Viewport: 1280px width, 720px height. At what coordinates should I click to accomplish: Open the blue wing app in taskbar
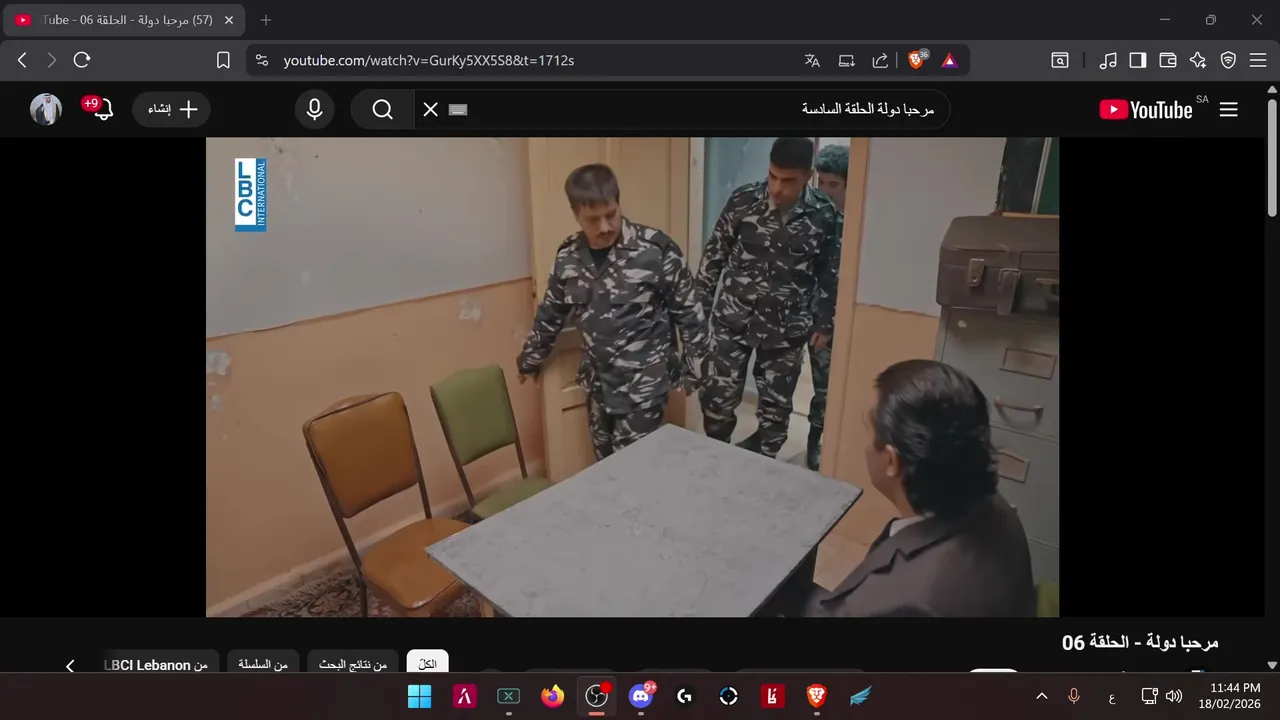861,696
